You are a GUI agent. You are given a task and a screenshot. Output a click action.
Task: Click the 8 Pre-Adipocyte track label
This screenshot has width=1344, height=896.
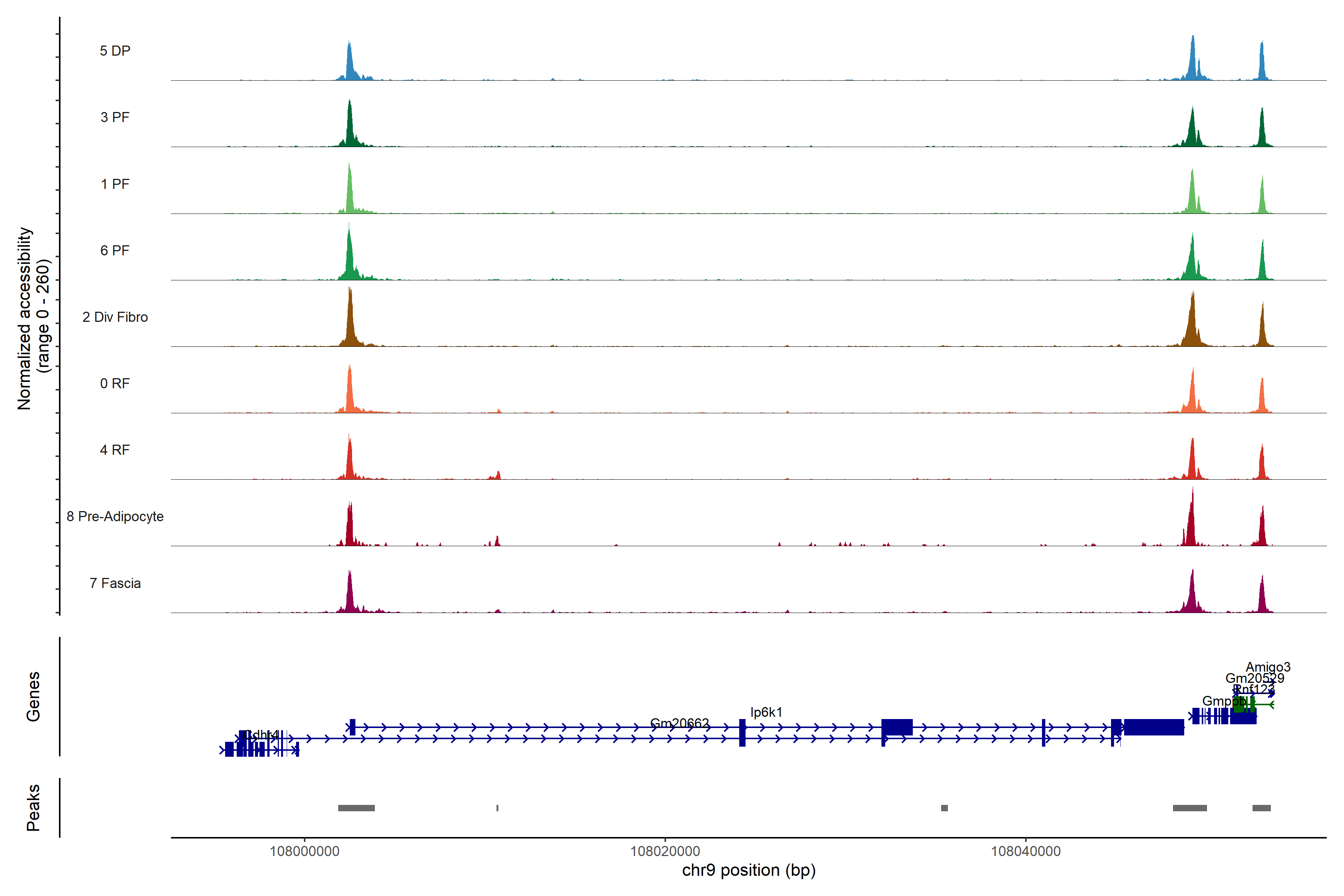click(115, 517)
